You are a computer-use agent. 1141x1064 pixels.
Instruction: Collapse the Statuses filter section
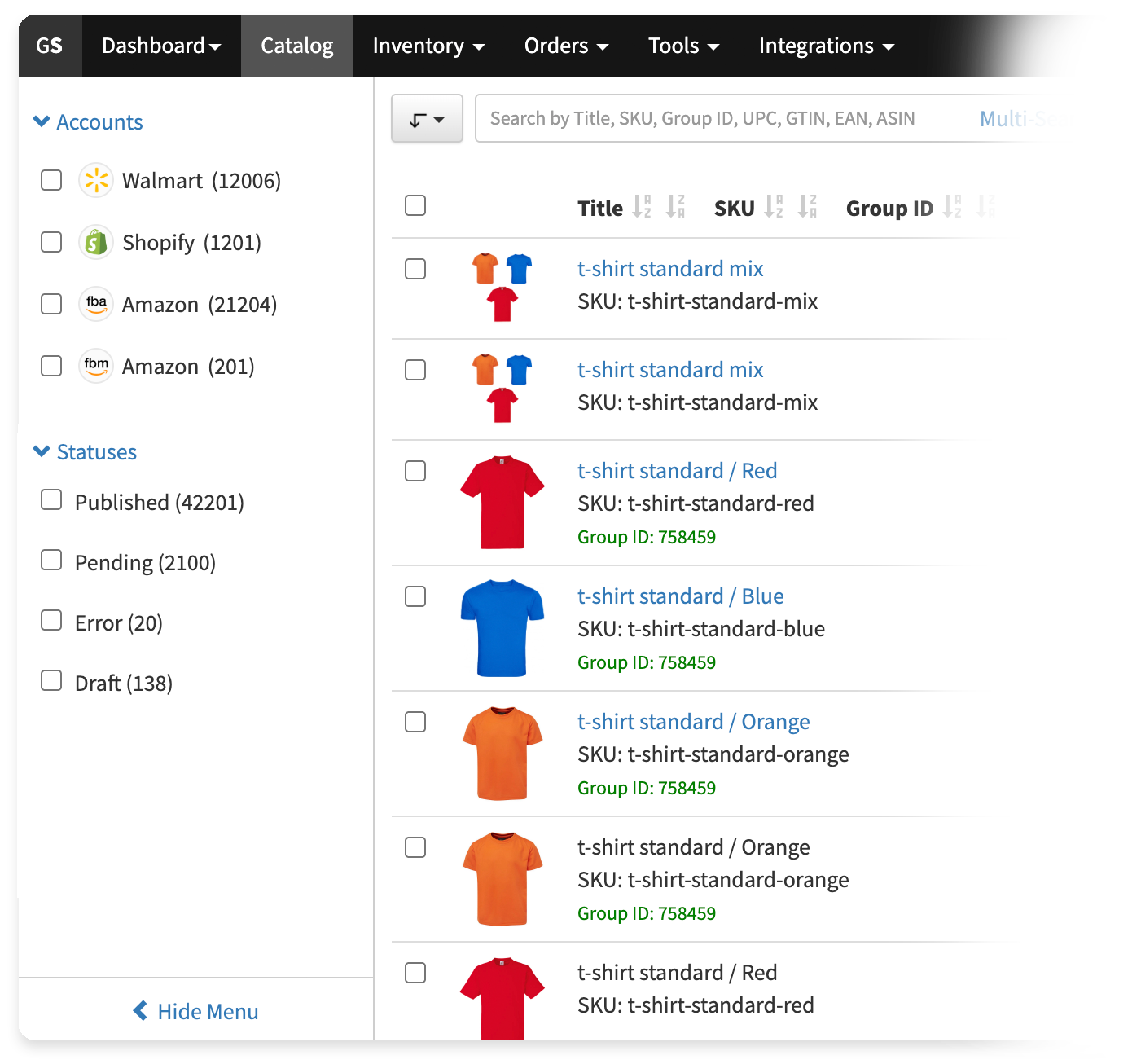[x=42, y=451]
